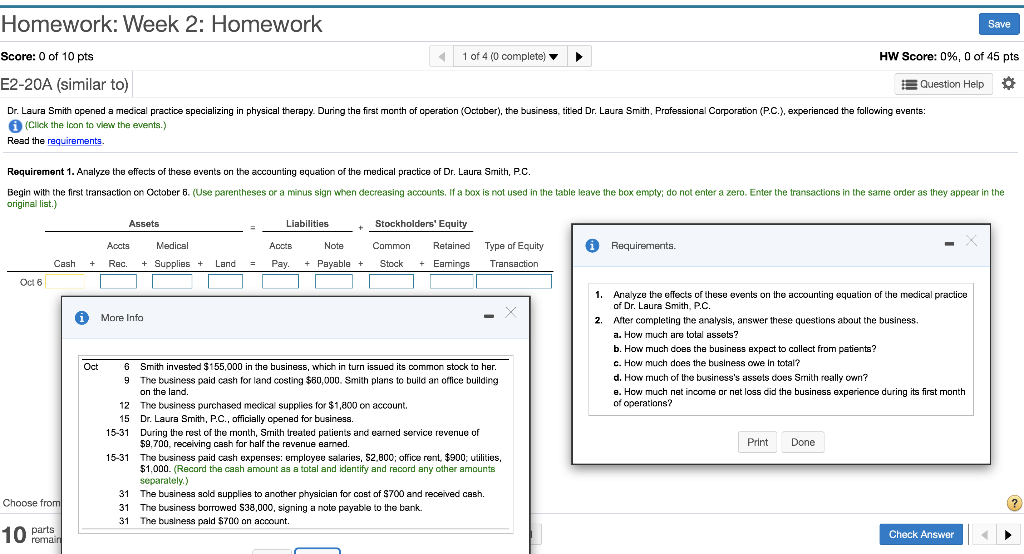
Task: Click the '(Click the icon to view the events.)' text
Action: [95, 125]
